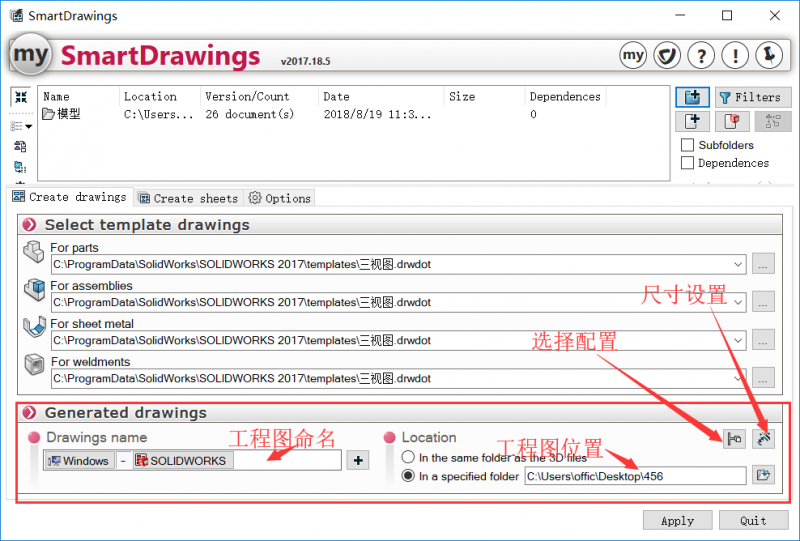The image size is (800, 541).
Task: Click the For assemblies cube icon
Action: point(35,289)
